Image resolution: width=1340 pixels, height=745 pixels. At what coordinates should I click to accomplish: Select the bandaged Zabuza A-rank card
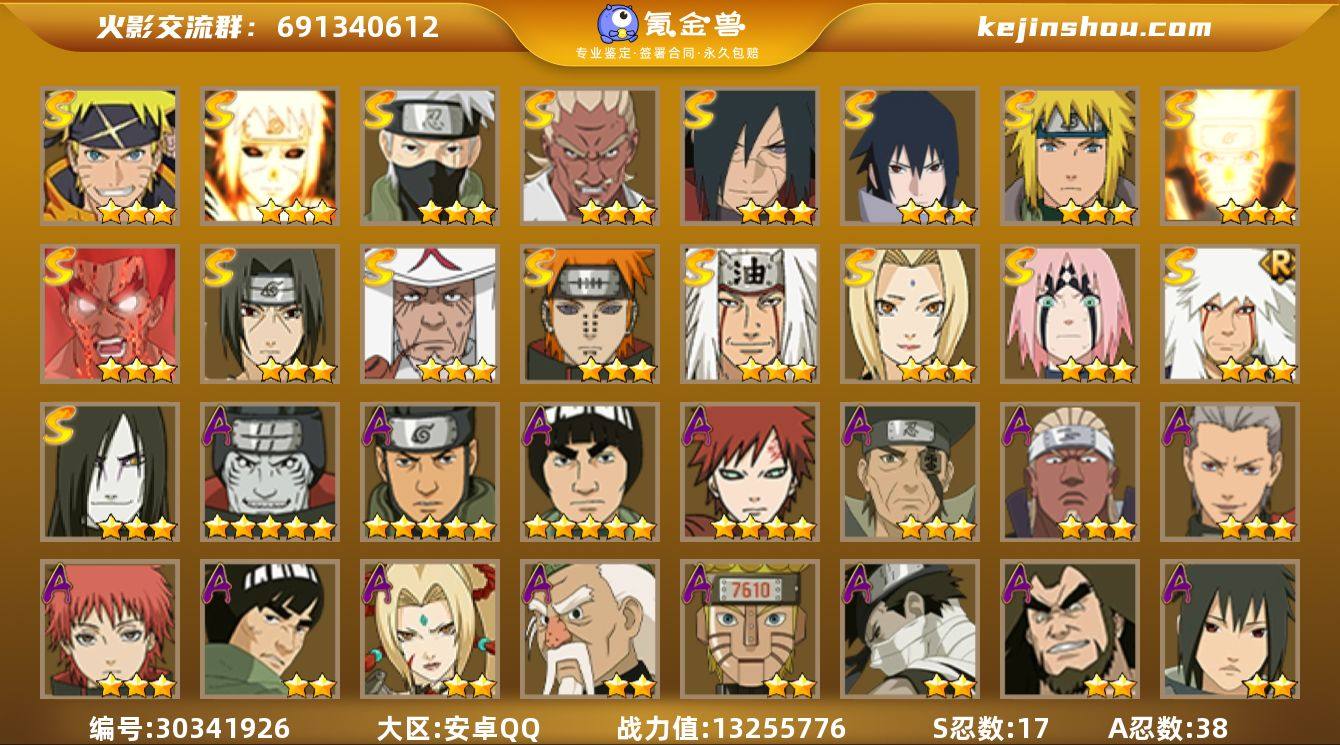[909, 630]
